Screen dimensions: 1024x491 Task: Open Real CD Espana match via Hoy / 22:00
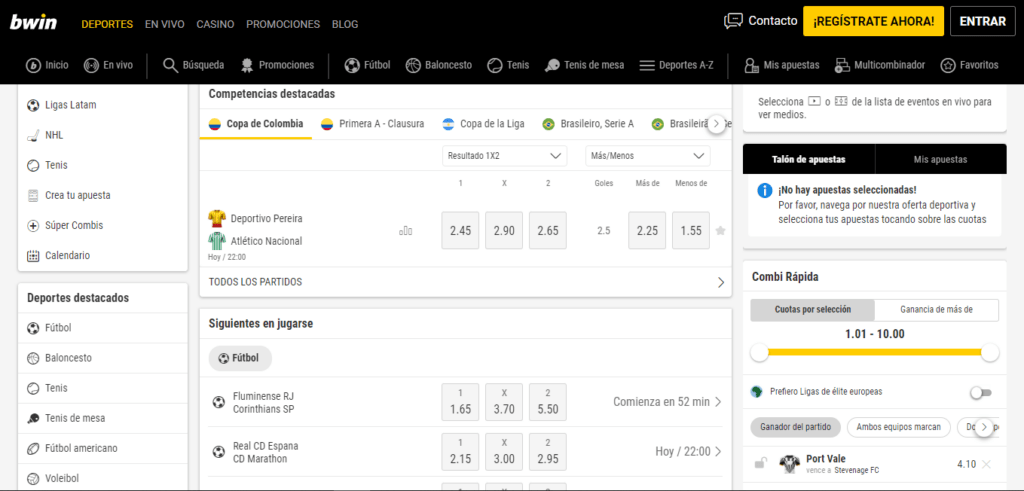pos(689,452)
